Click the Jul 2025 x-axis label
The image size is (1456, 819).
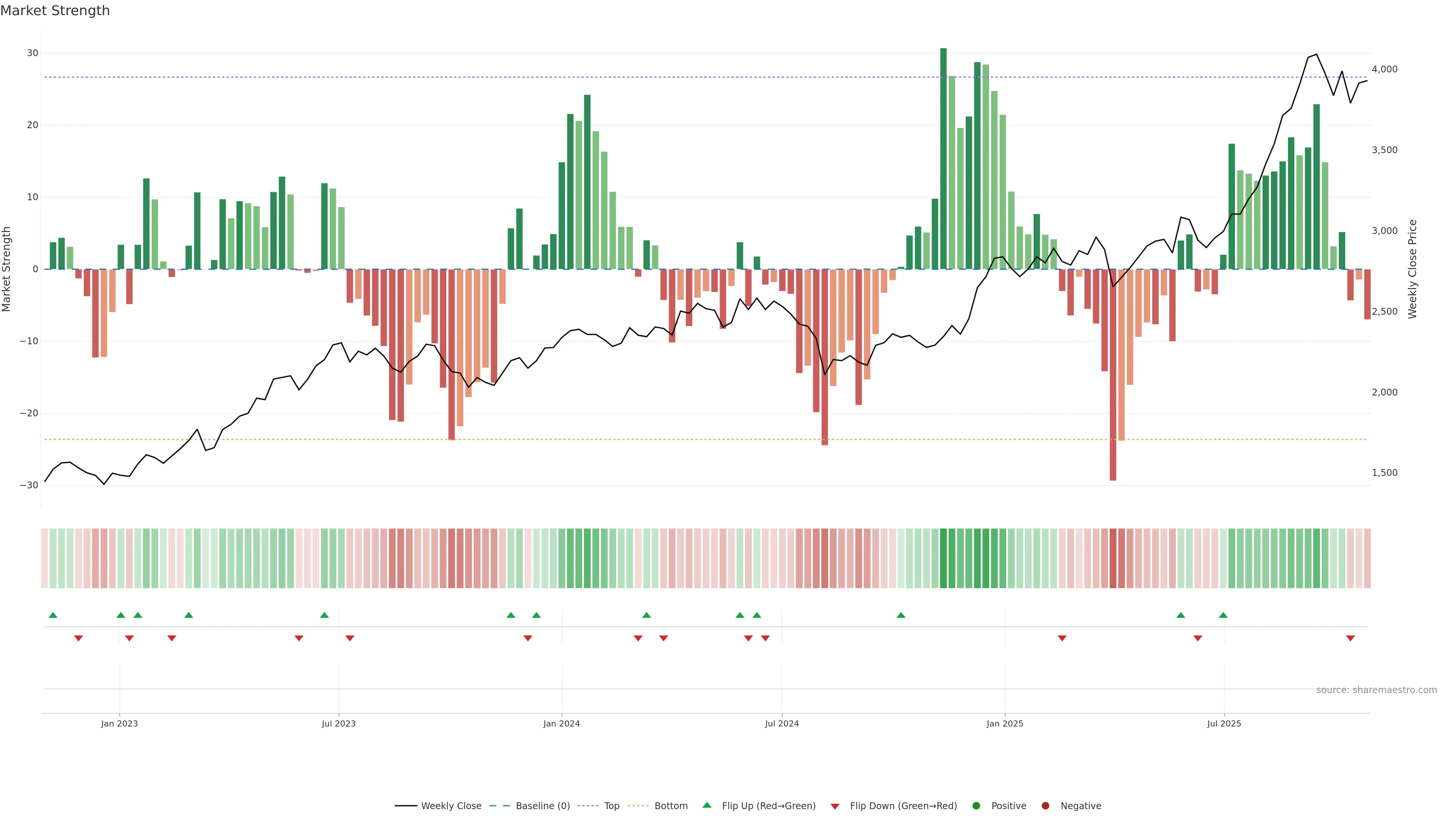1224,723
